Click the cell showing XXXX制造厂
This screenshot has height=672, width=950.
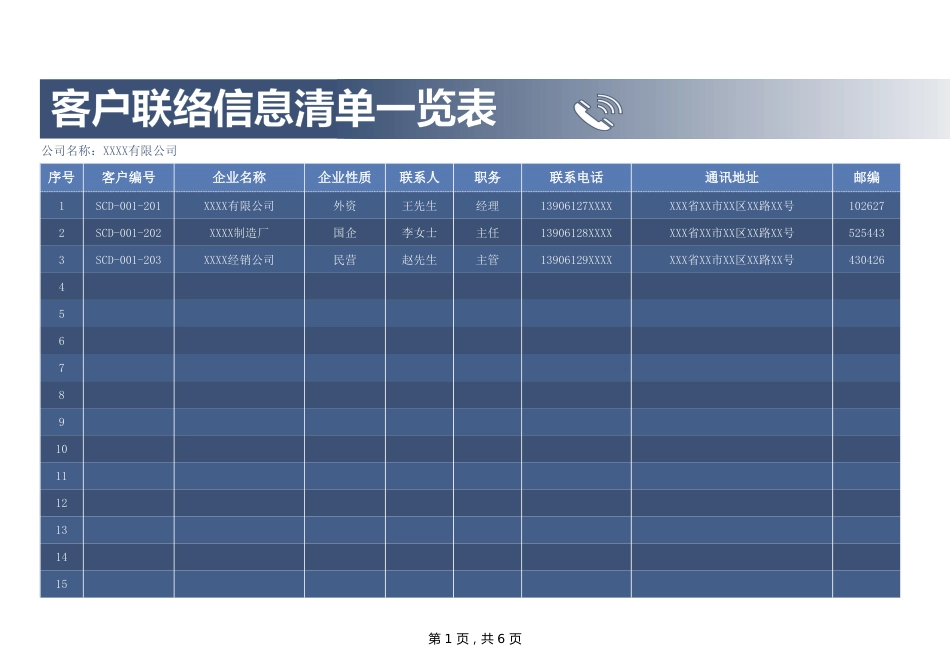point(240,232)
